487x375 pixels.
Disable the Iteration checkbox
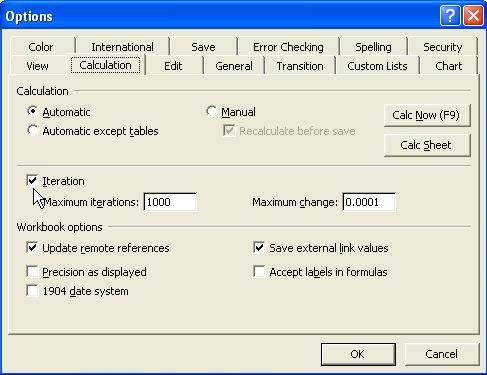[32, 181]
